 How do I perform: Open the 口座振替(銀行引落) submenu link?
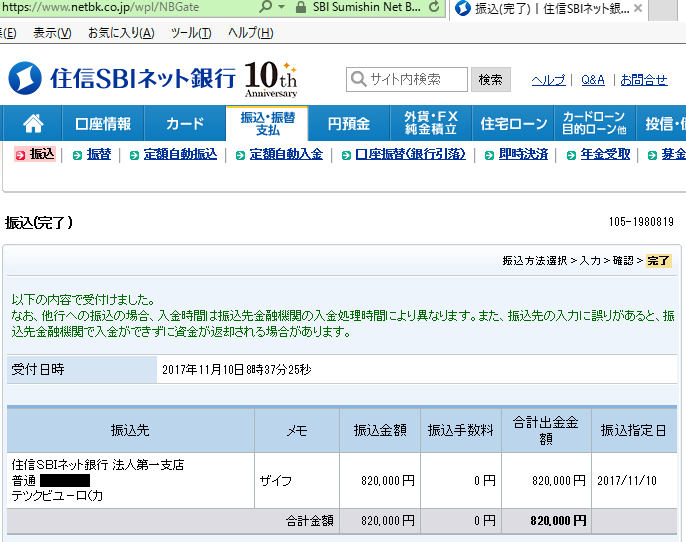[x=410, y=154]
